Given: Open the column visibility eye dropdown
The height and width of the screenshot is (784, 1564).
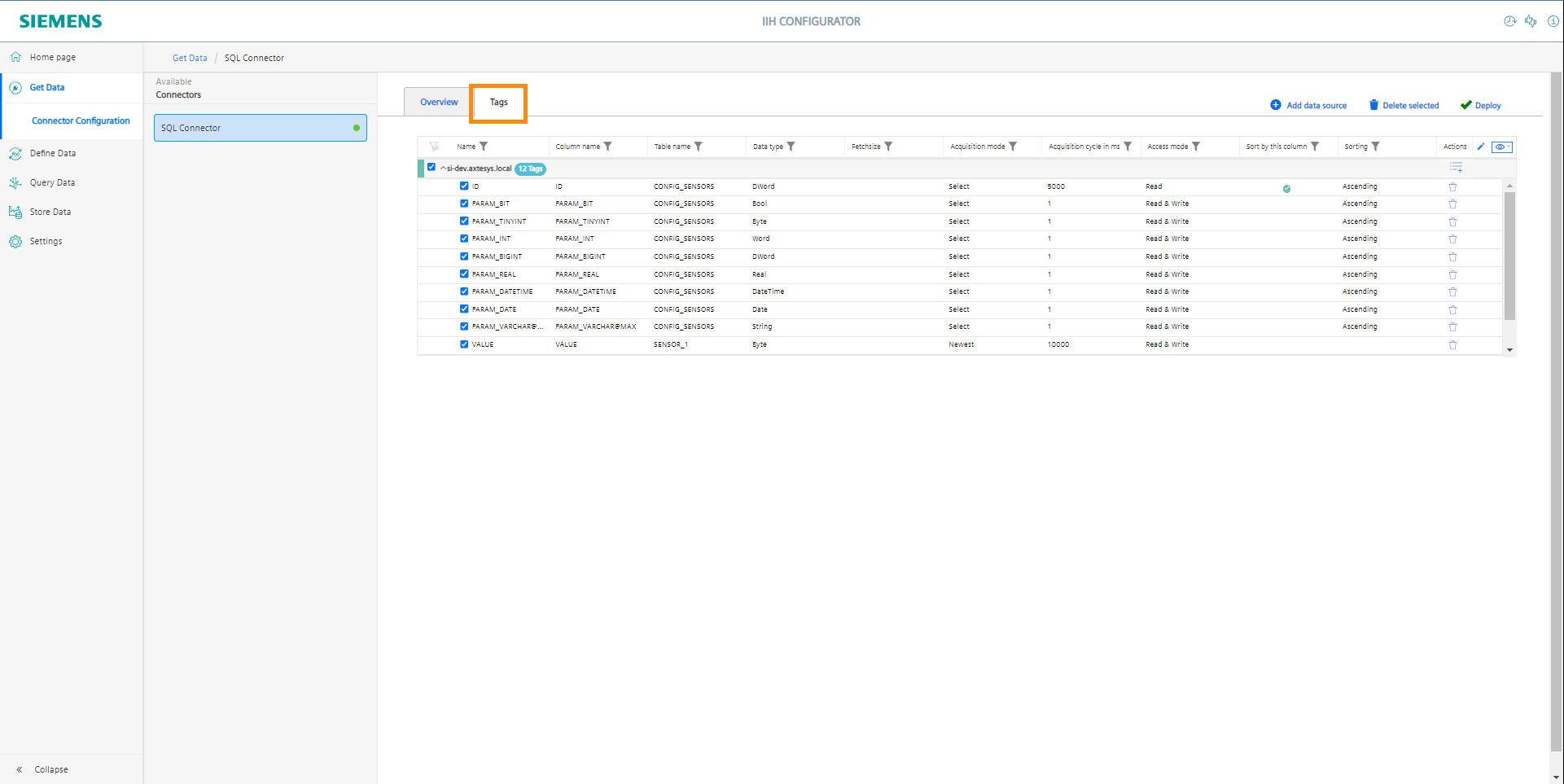Looking at the screenshot, I should coord(1501,147).
